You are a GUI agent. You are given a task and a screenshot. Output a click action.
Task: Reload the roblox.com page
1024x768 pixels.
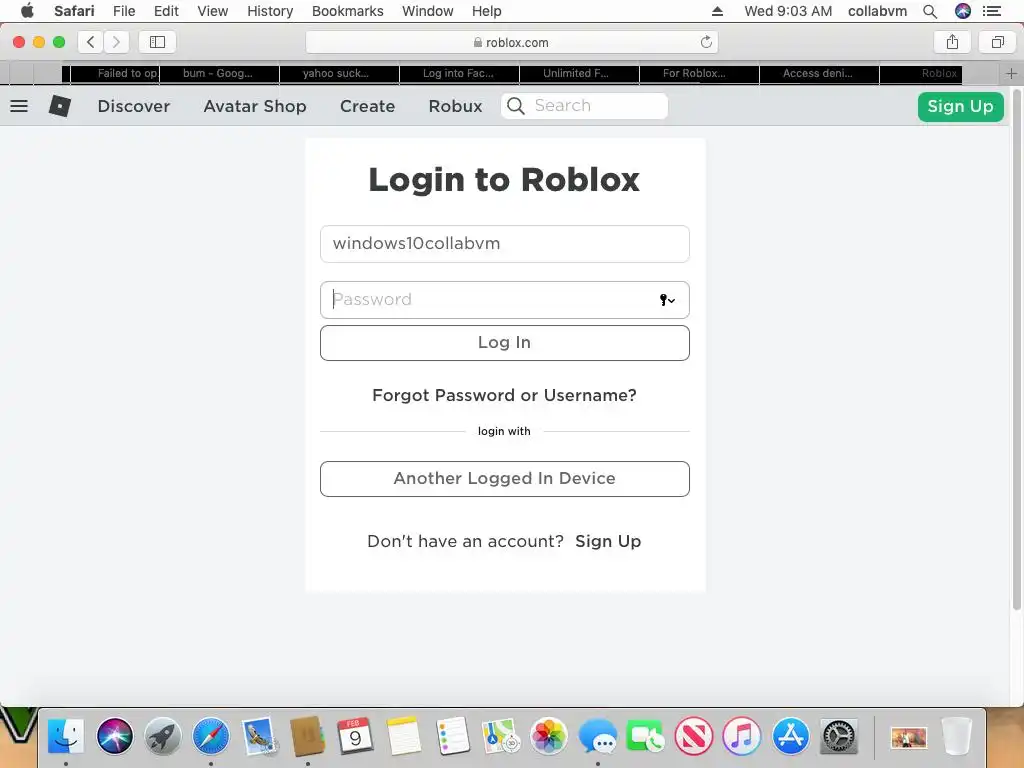click(706, 42)
